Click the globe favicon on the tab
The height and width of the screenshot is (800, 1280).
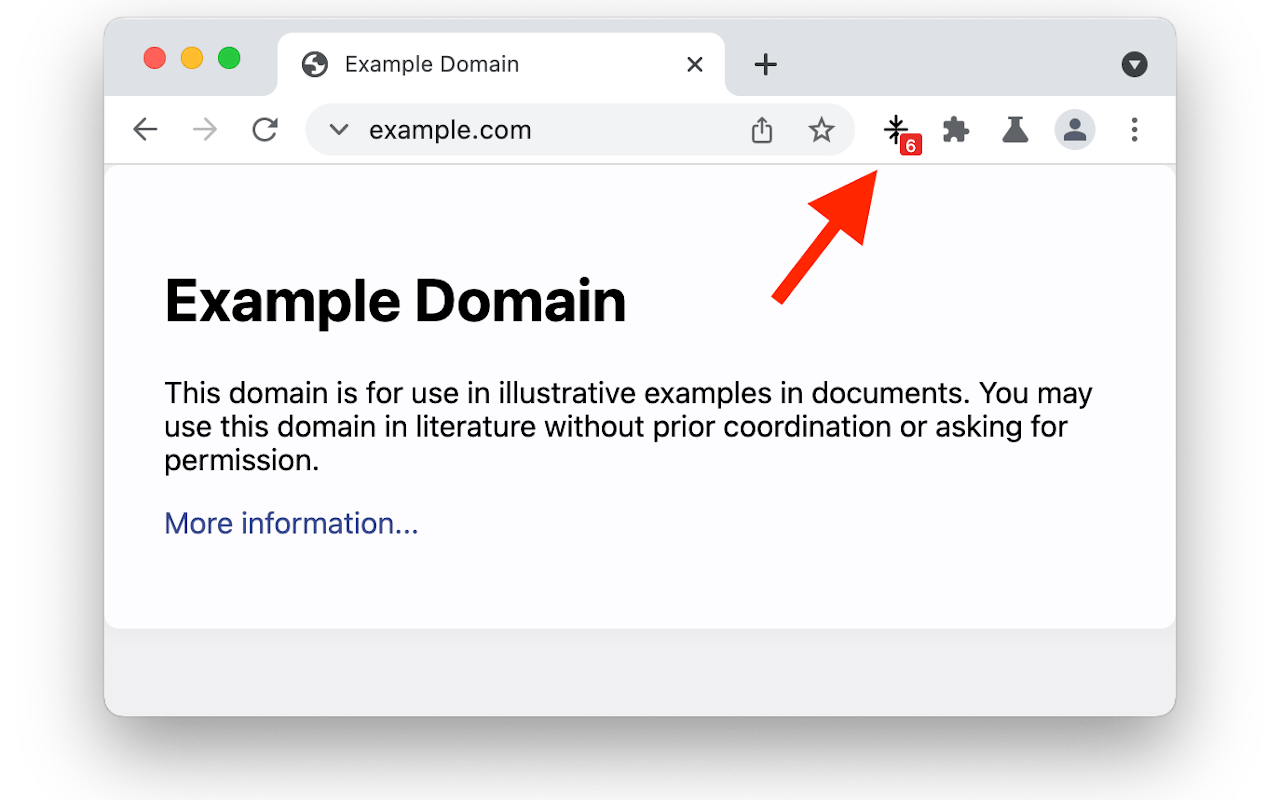click(315, 64)
